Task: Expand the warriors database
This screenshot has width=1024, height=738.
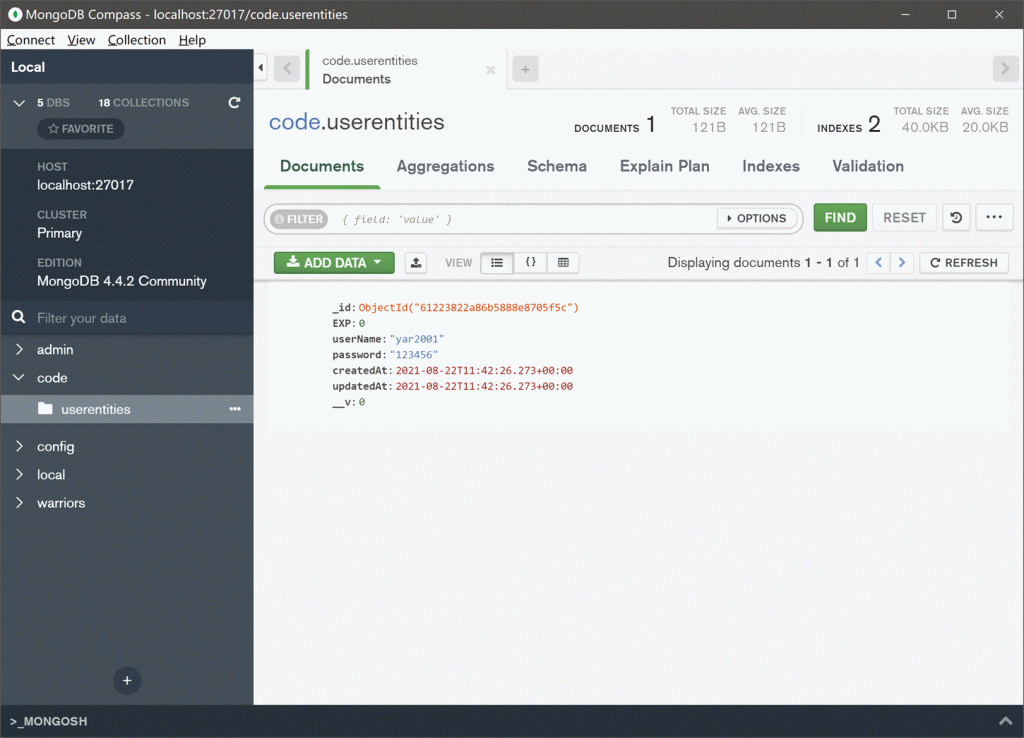Action: tap(19, 502)
